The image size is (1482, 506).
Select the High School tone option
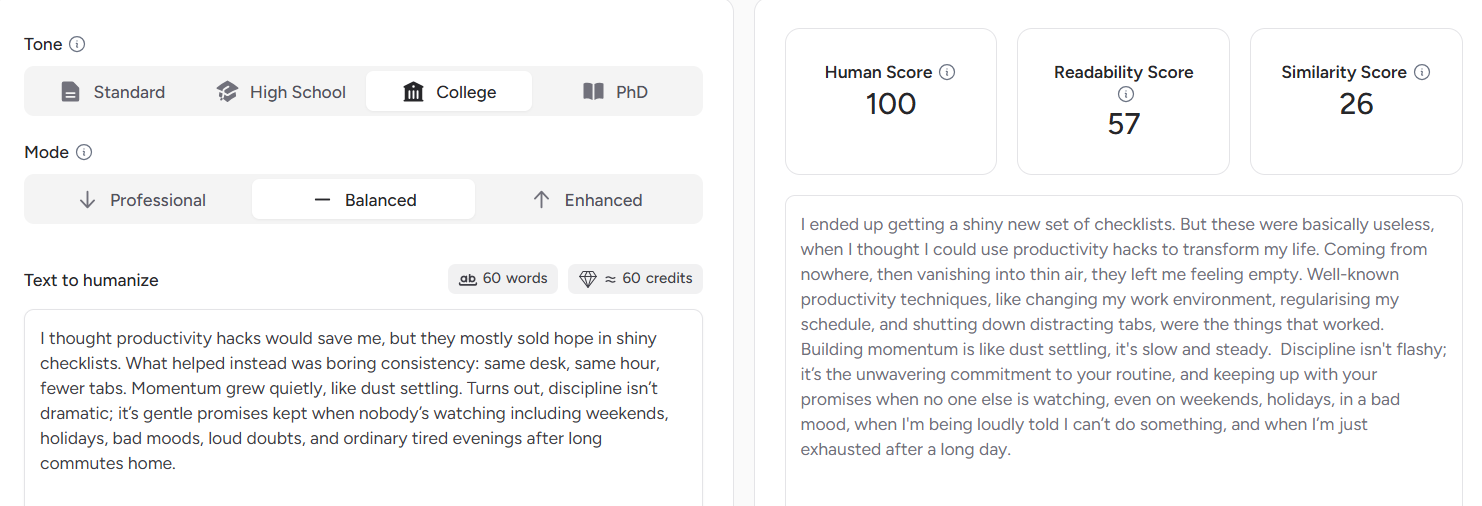(281, 92)
